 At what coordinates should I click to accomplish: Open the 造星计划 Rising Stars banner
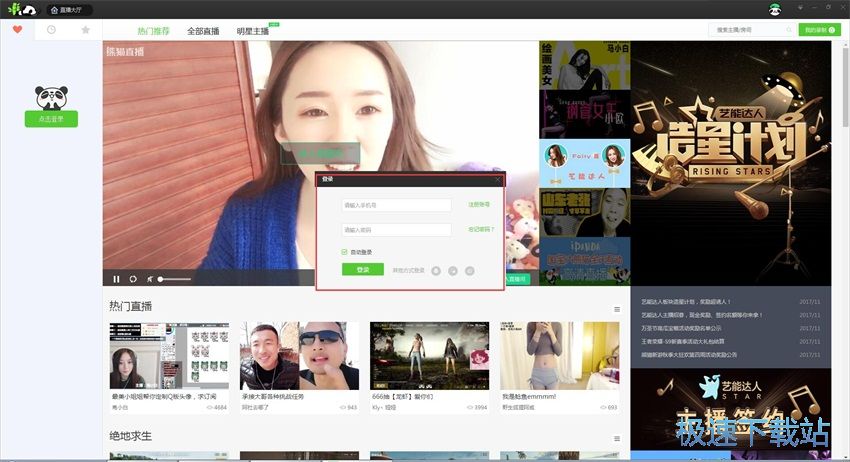[731, 163]
